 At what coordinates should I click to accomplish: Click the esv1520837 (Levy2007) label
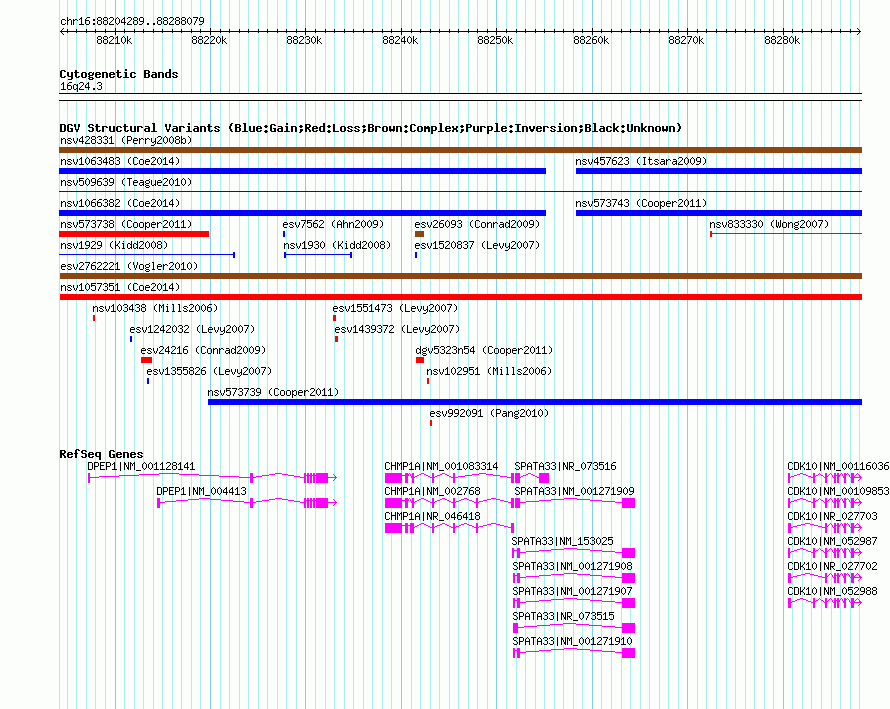pos(477,245)
